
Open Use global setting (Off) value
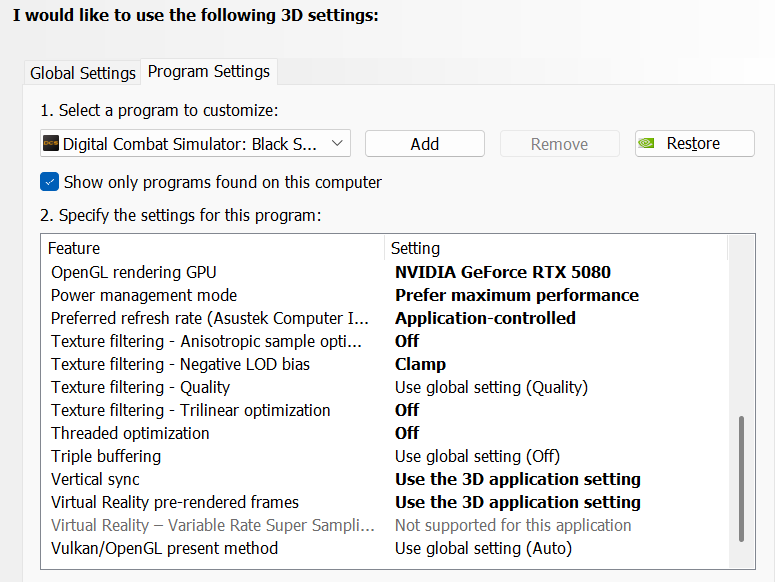(x=477, y=457)
